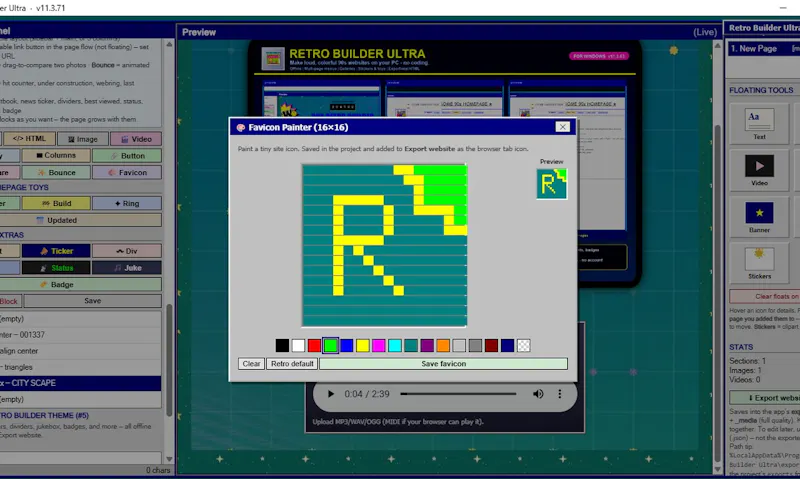Select the CITY SCAPE list row
The height and width of the screenshot is (479, 800).
click(81, 383)
